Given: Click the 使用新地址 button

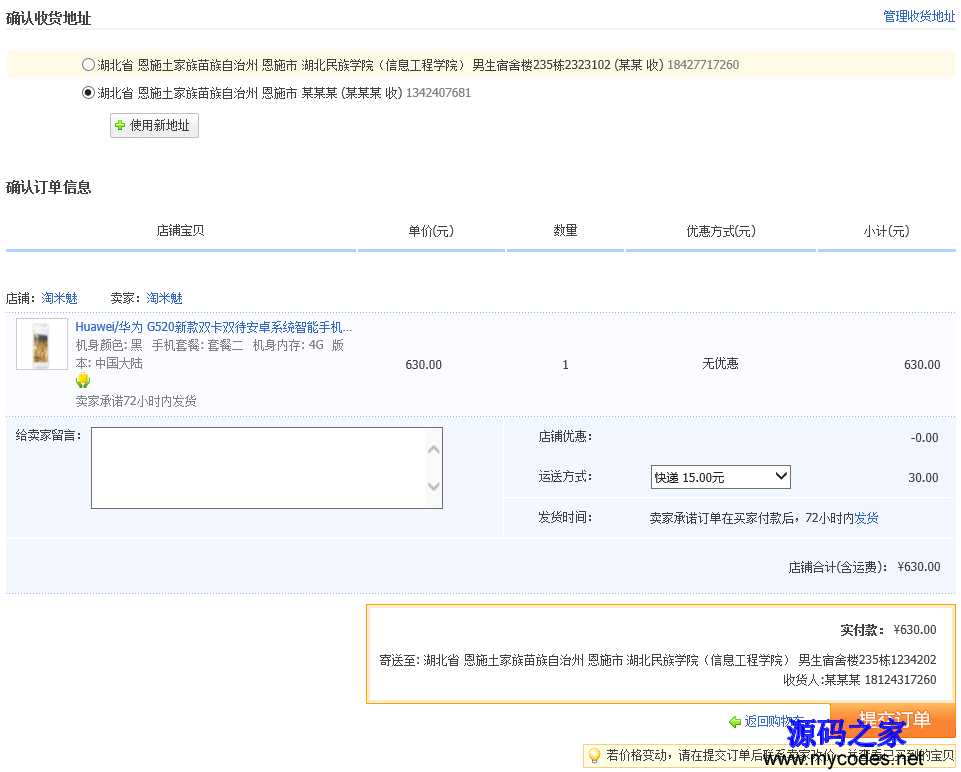Looking at the screenshot, I should [153, 125].
